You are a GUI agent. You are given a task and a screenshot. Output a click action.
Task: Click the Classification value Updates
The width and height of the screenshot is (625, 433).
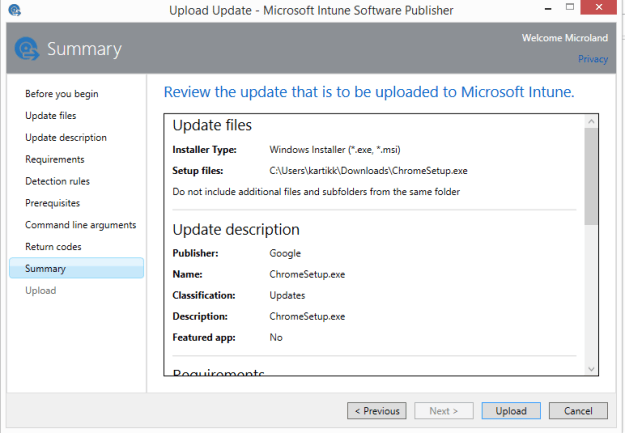pos(287,295)
